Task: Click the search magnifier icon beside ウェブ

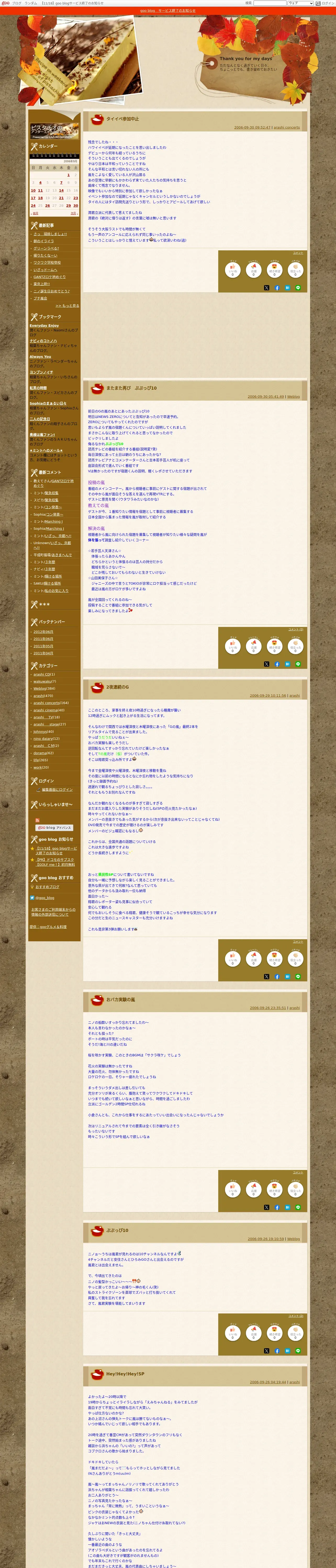Action: (318, 3)
